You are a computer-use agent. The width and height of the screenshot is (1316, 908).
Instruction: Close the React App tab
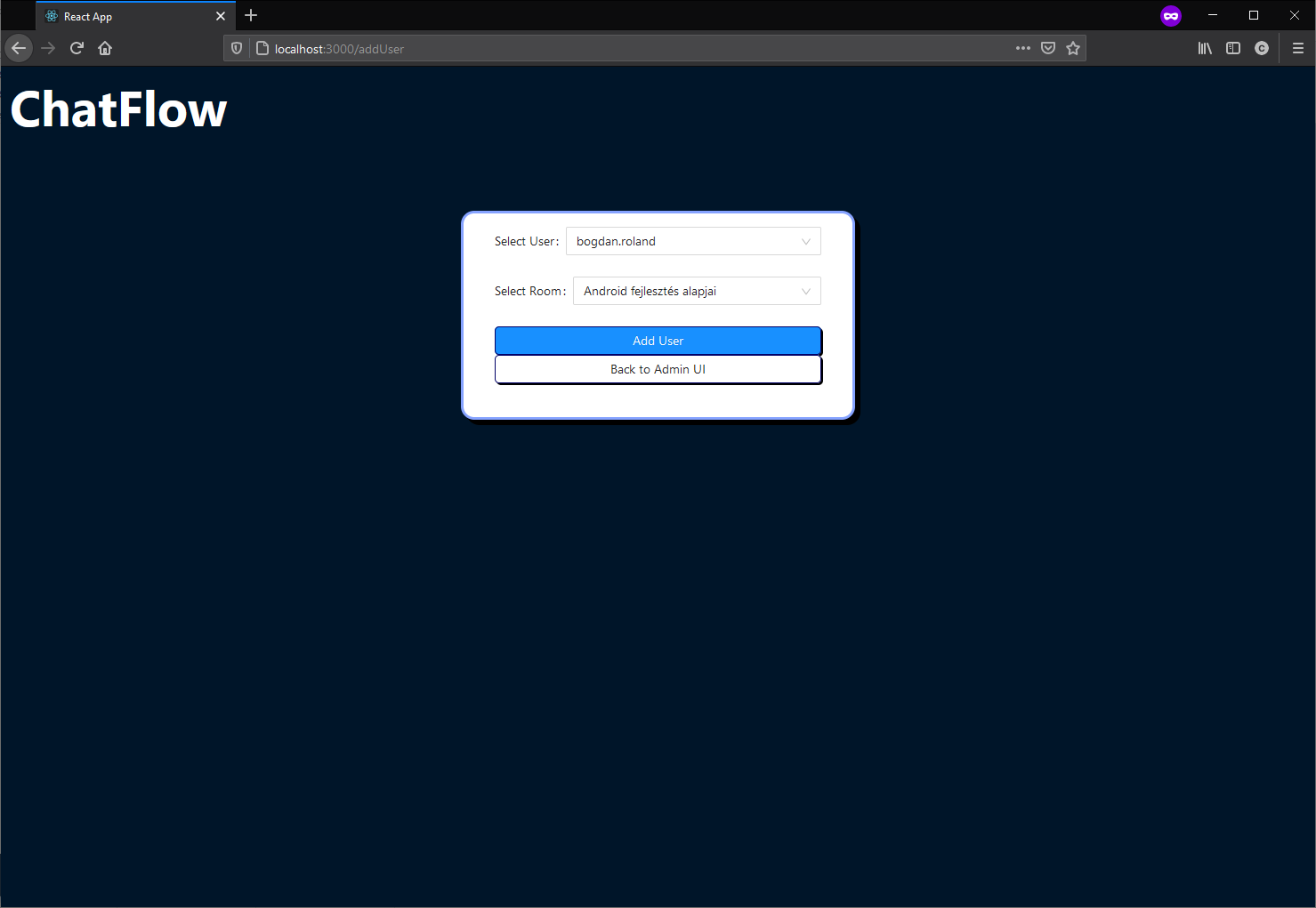coord(221,16)
